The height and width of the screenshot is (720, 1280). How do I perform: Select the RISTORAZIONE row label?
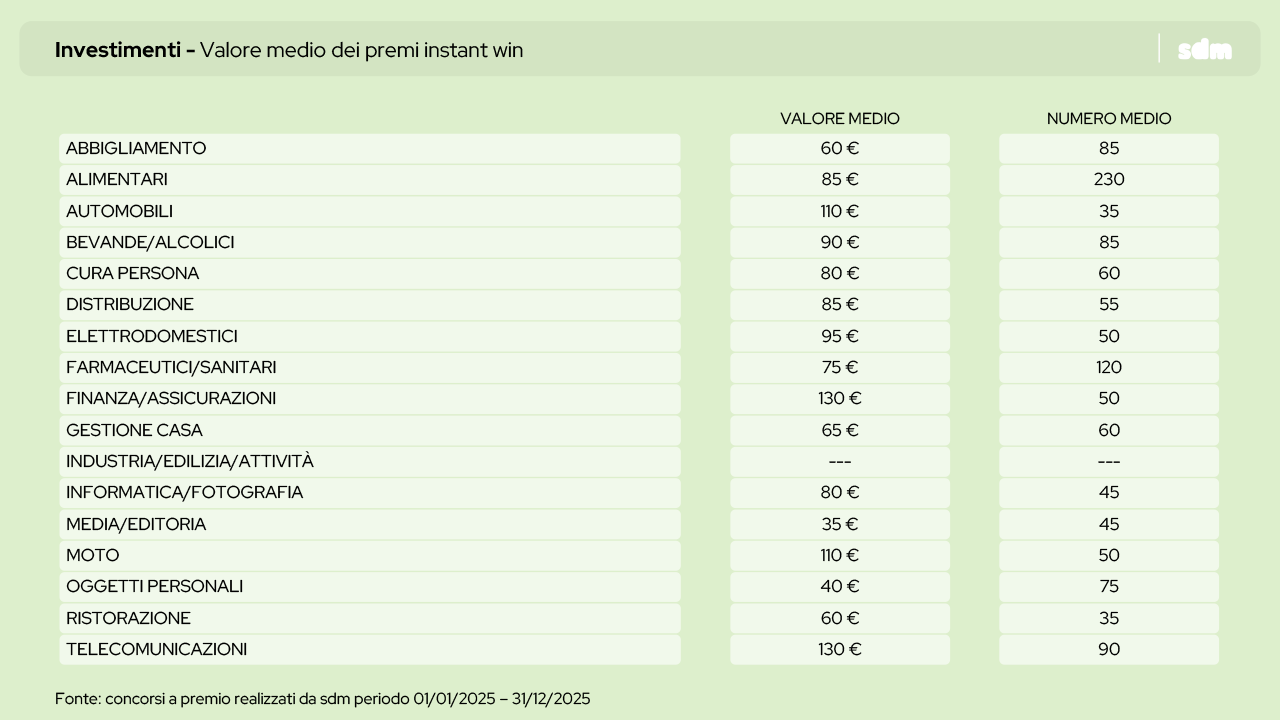click(x=128, y=618)
